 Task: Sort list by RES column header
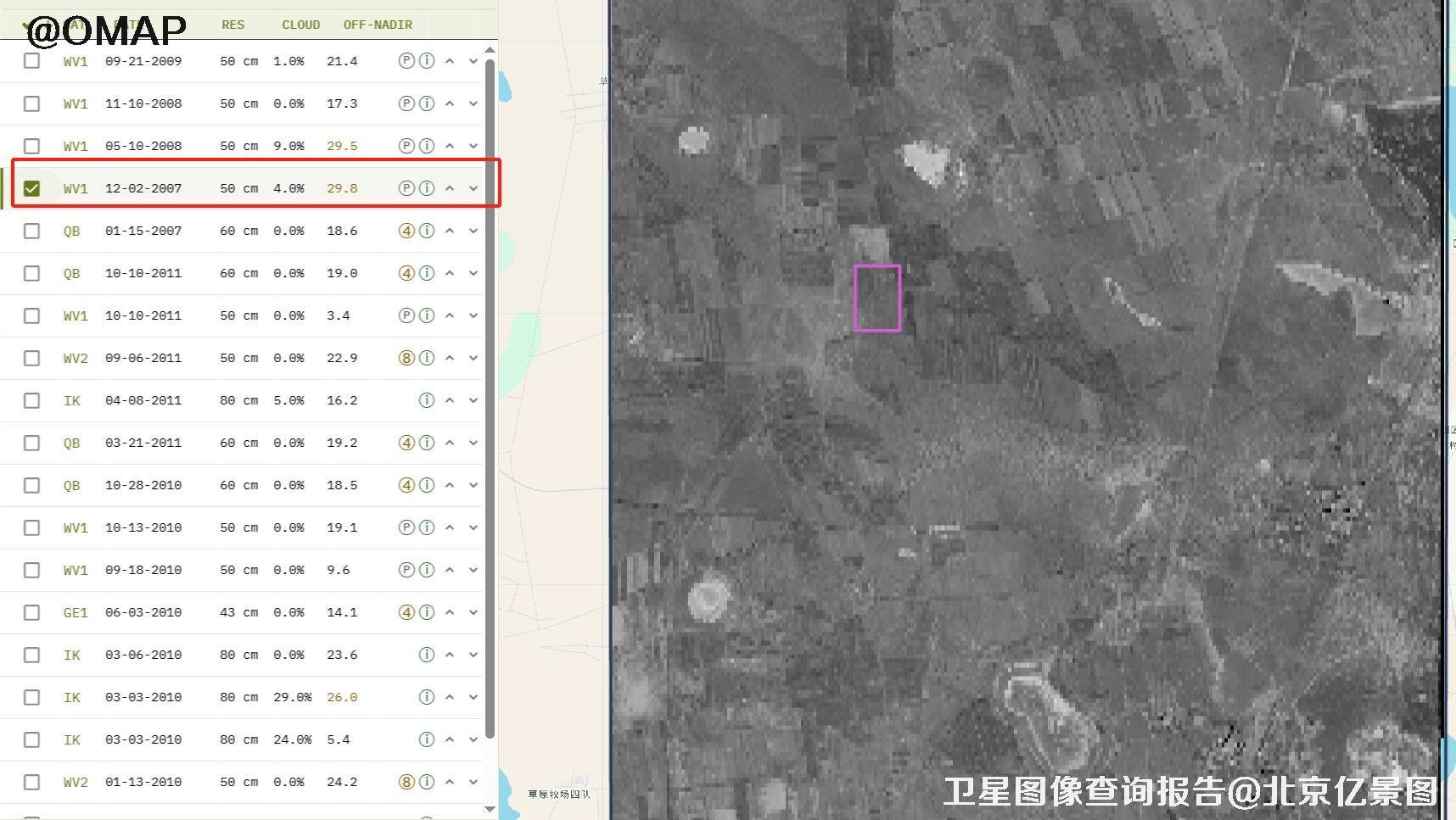(x=232, y=25)
